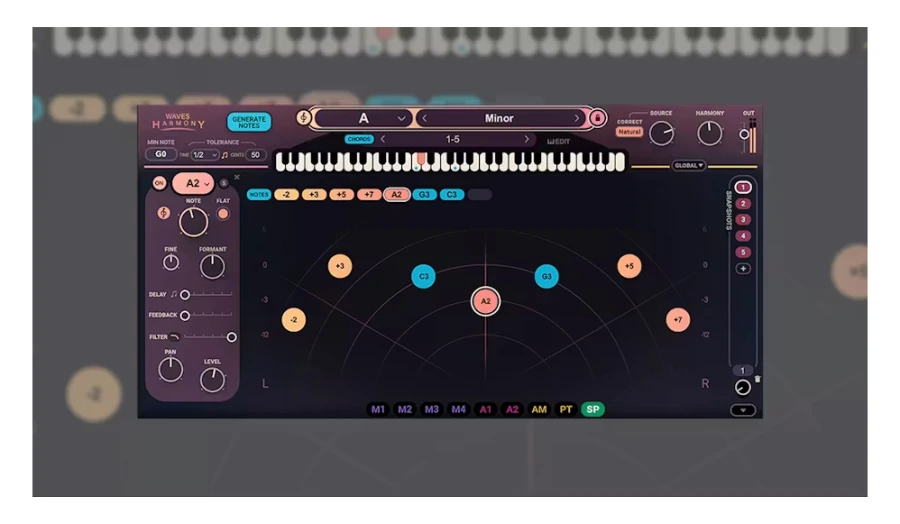Click the filter shape icon

[174, 337]
